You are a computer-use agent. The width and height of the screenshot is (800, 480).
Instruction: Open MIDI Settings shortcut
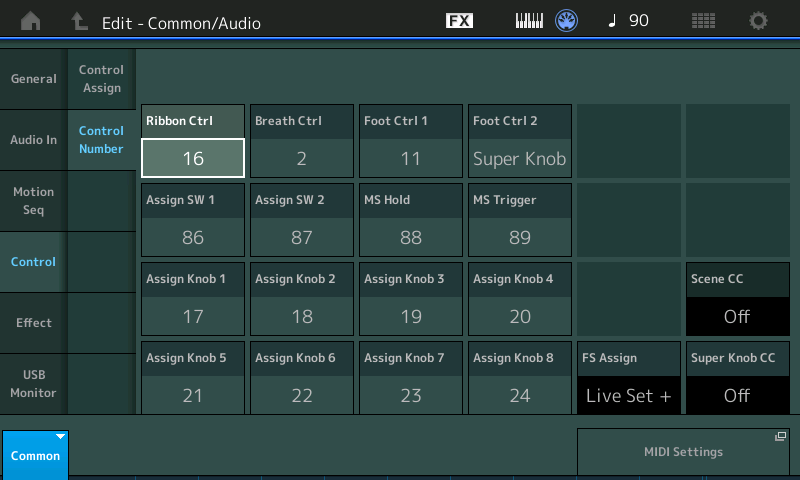[683, 452]
